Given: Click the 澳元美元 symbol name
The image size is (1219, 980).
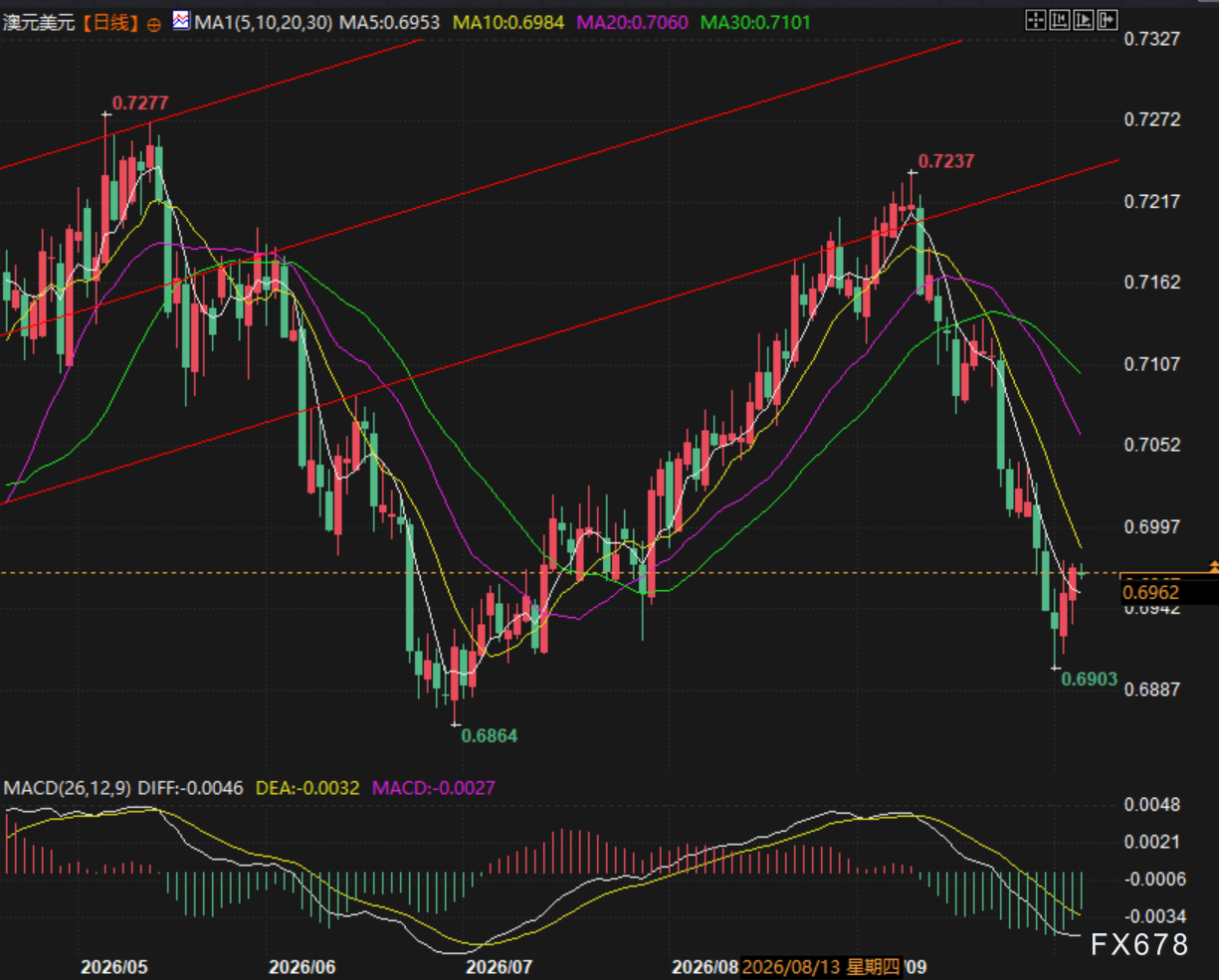Looking at the screenshot, I should pos(41,22).
